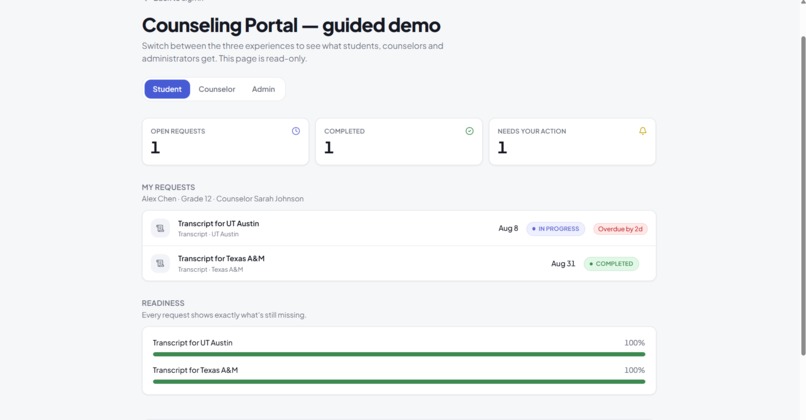The height and width of the screenshot is (420, 806).
Task: Click the READINESS section heading
Action: 163,303
